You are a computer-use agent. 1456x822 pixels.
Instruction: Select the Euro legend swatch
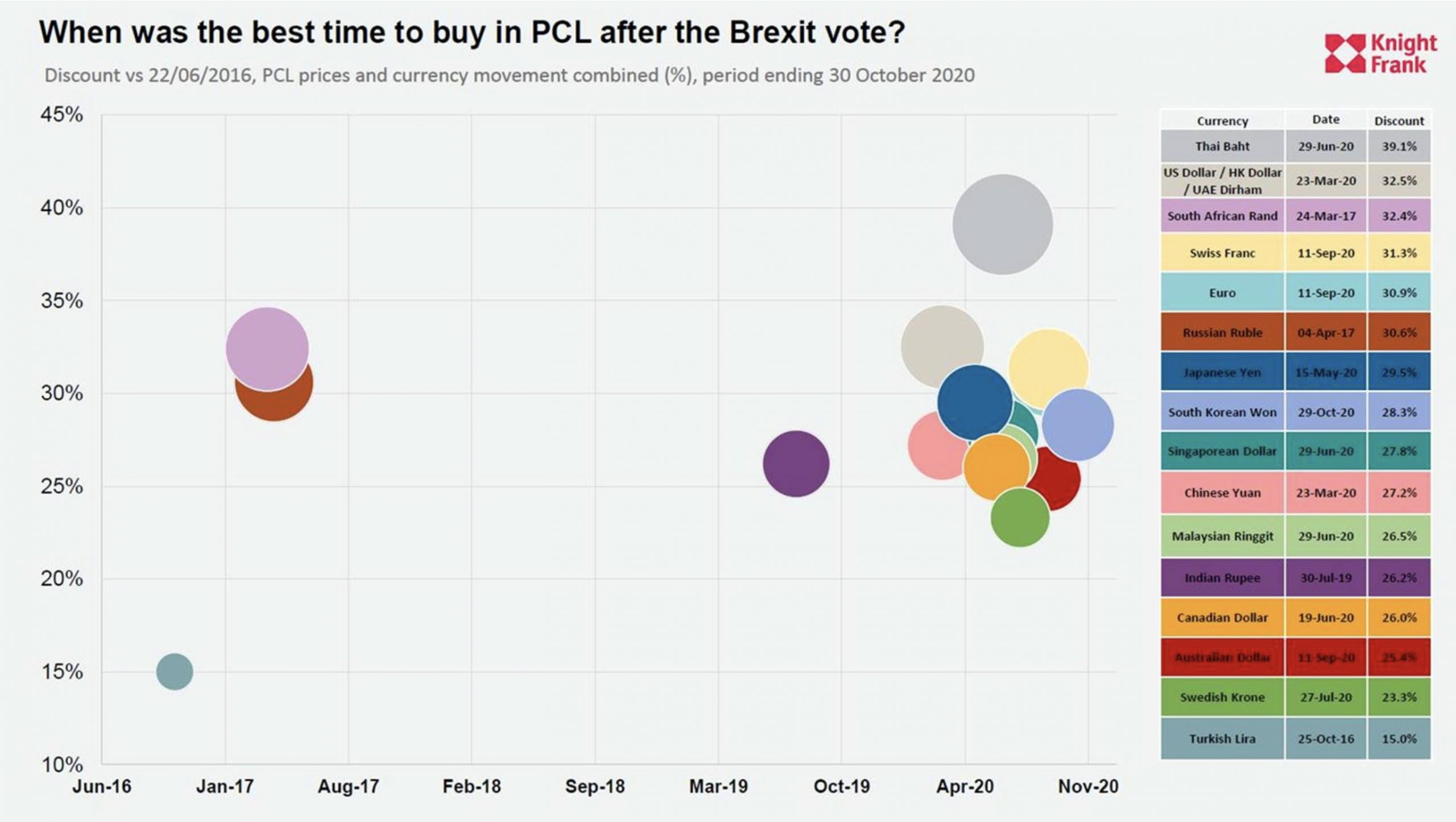[1222, 293]
